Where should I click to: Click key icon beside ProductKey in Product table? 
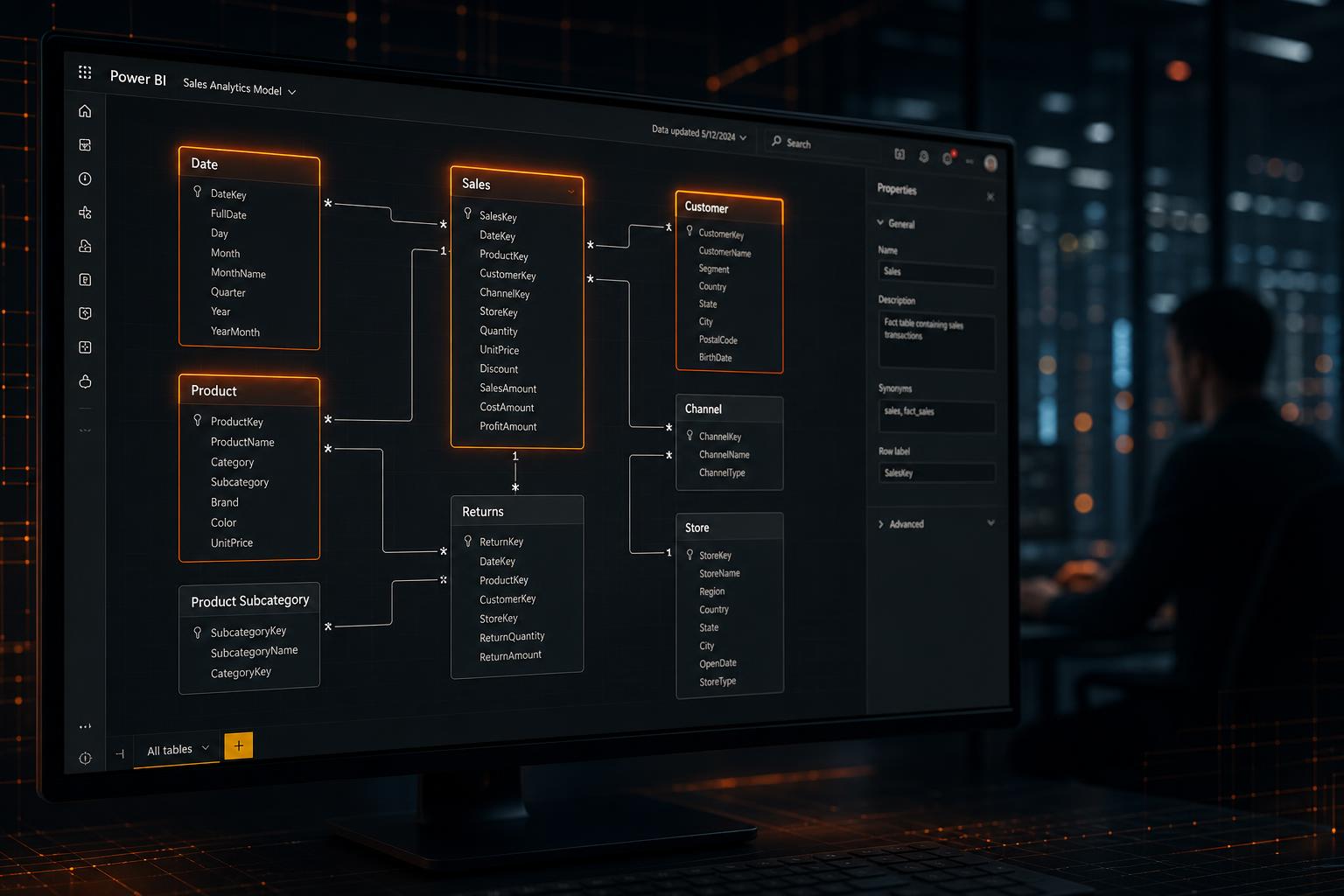pyautogui.click(x=198, y=420)
